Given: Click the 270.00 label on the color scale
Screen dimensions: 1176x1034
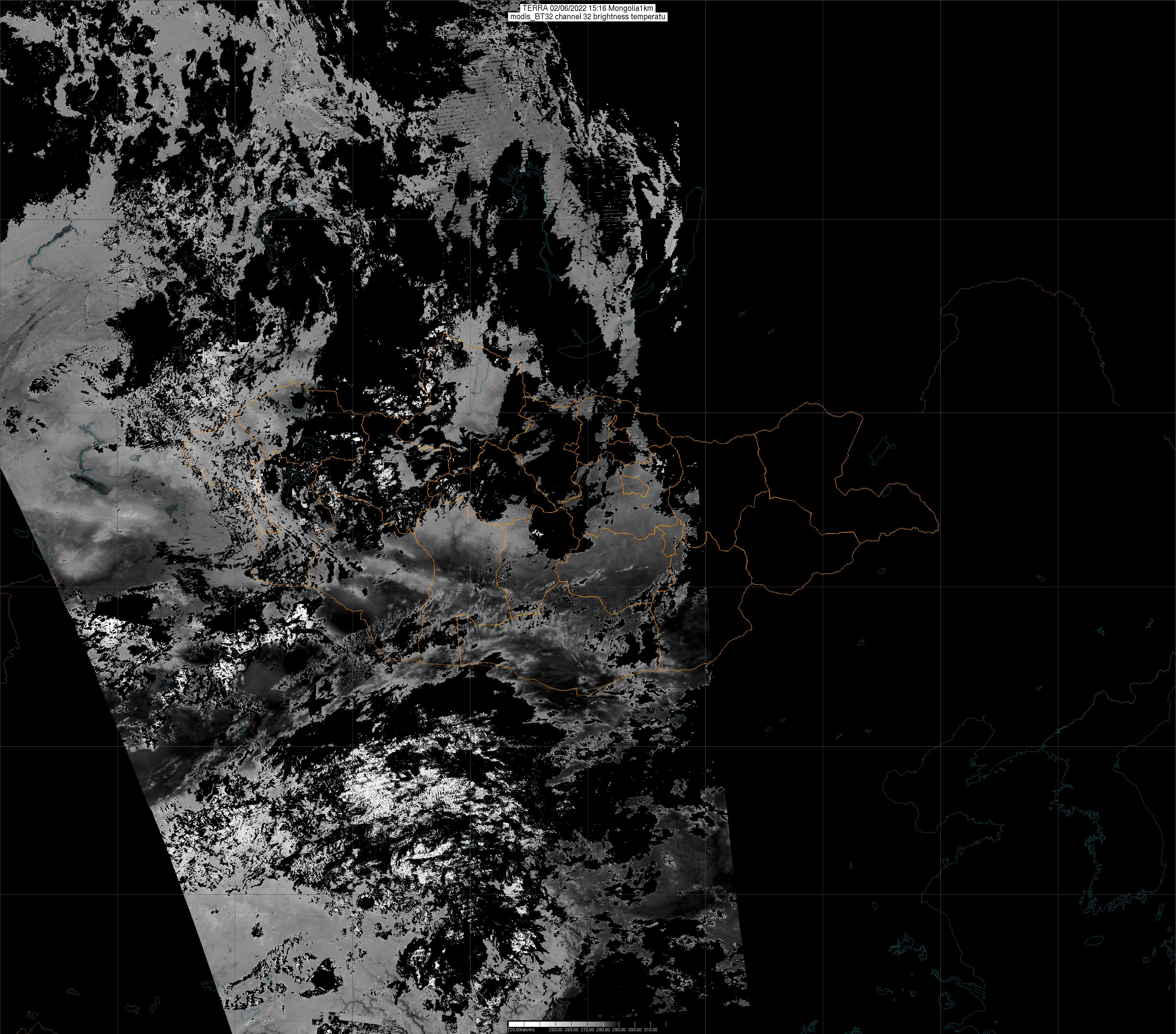Looking at the screenshot, I should pyautogui.click(x=588, y=1029).
